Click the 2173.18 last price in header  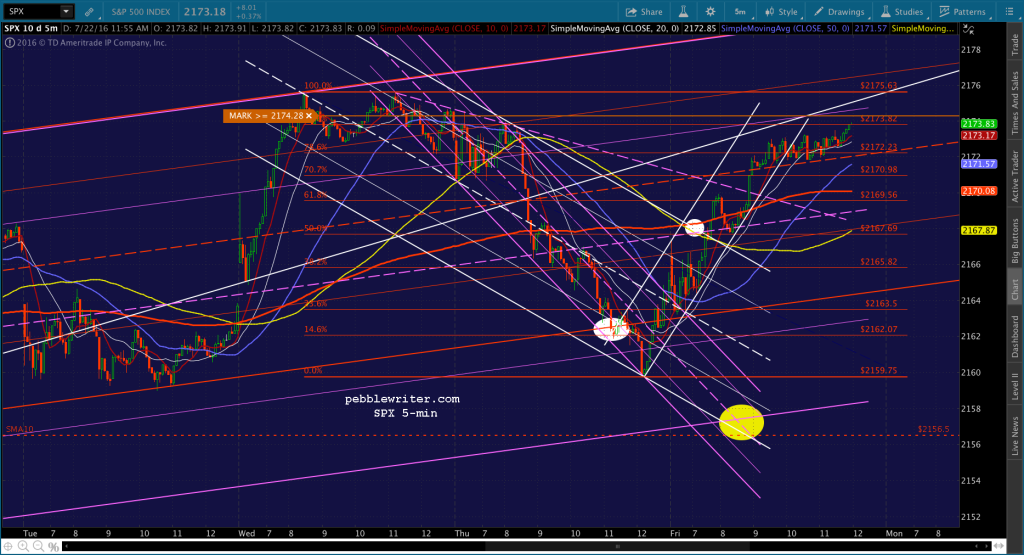(x=204, y=12)
